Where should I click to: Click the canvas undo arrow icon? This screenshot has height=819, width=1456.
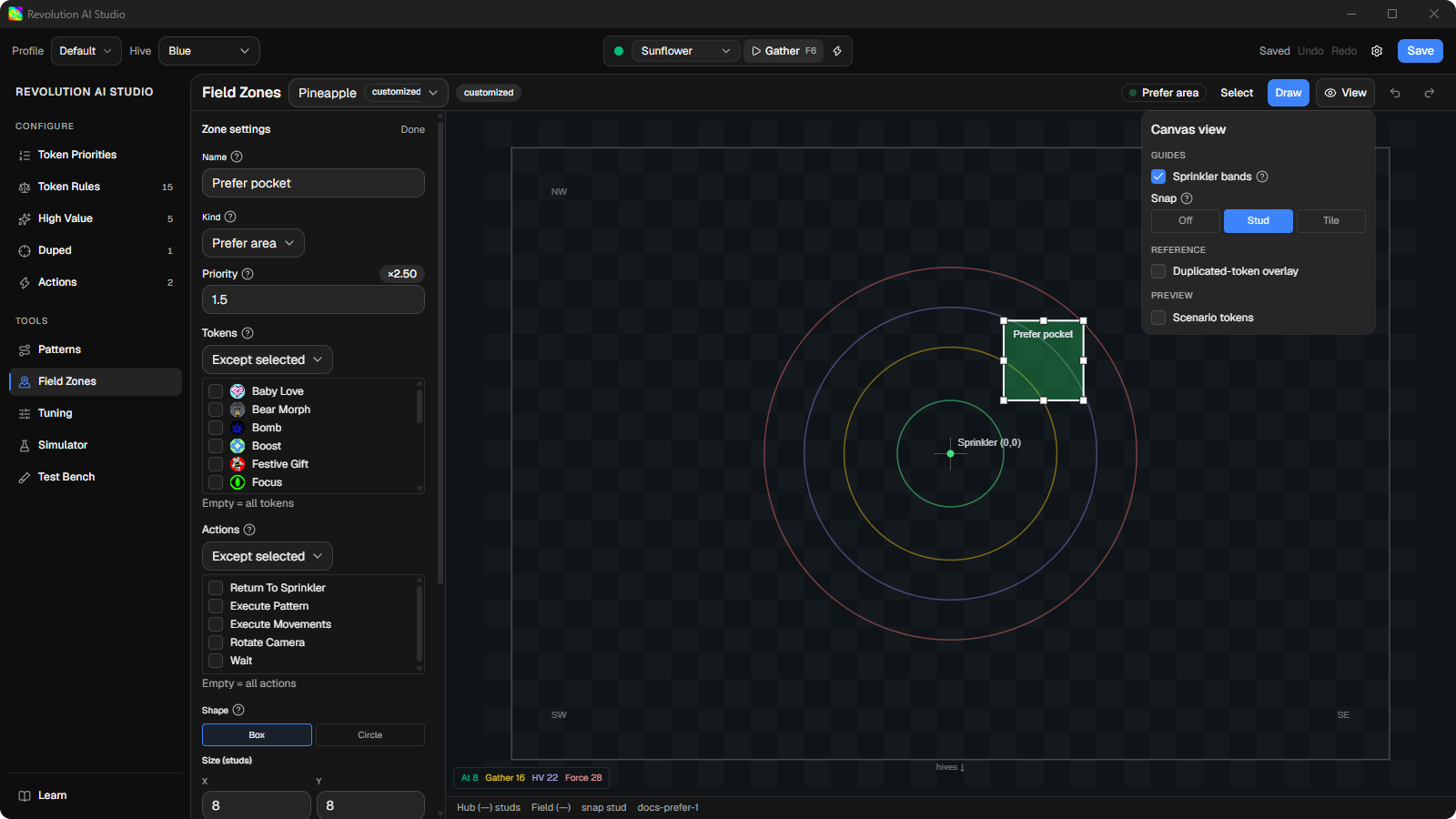[1395, 93]
